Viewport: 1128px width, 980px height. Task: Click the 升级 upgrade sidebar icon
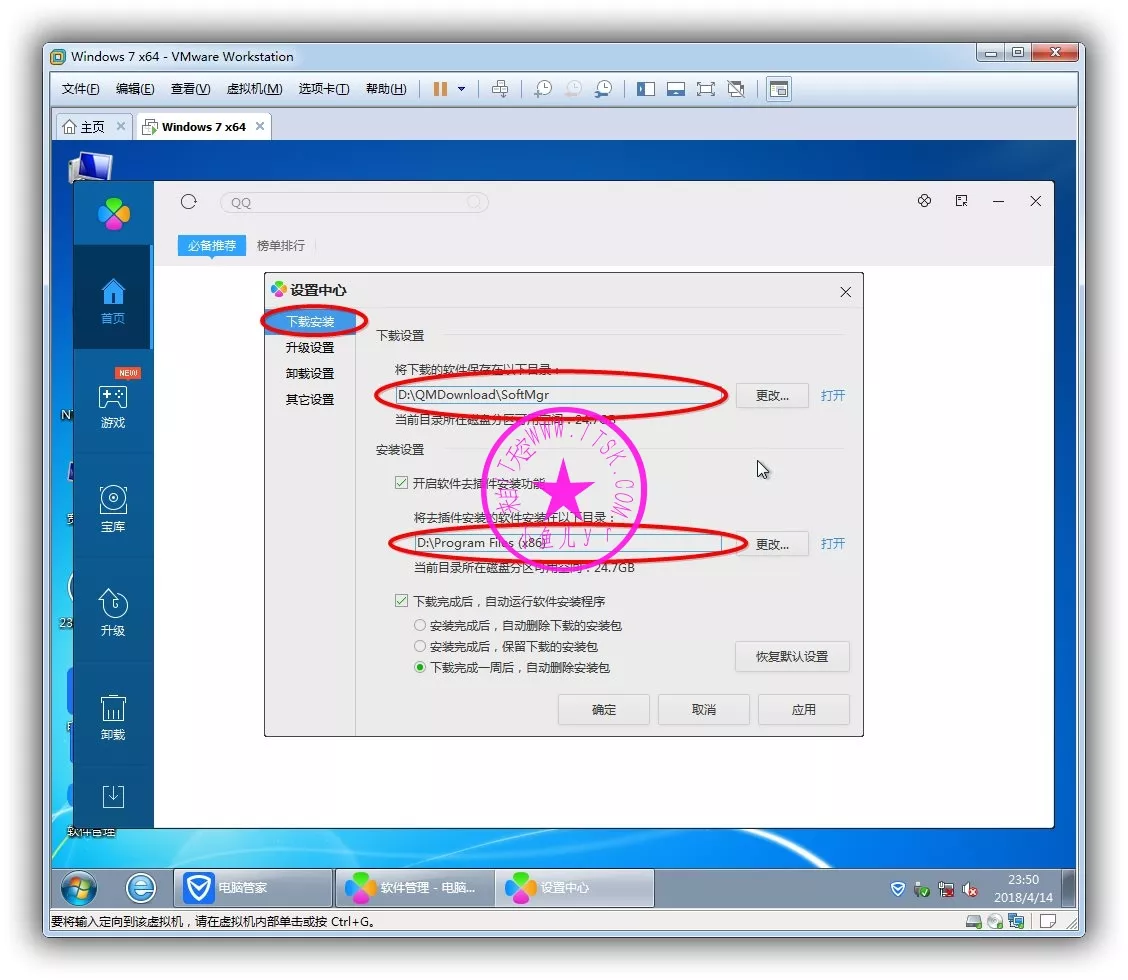[113, 612]
